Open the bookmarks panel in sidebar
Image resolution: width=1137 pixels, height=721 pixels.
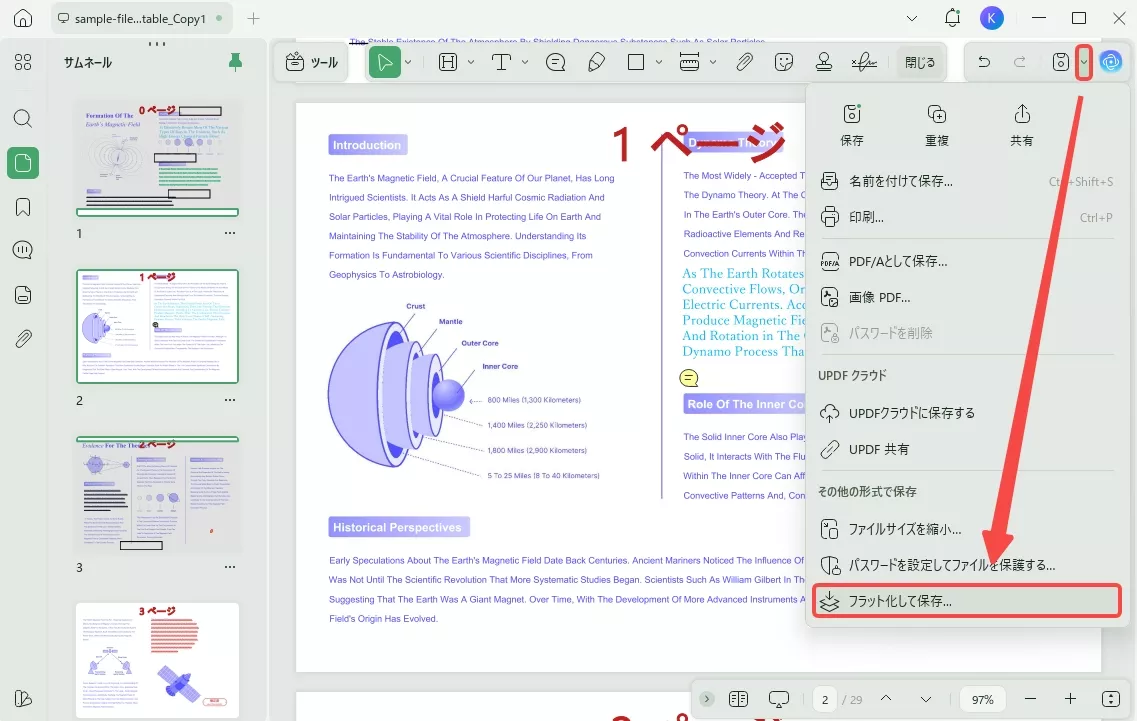point(23,207)
